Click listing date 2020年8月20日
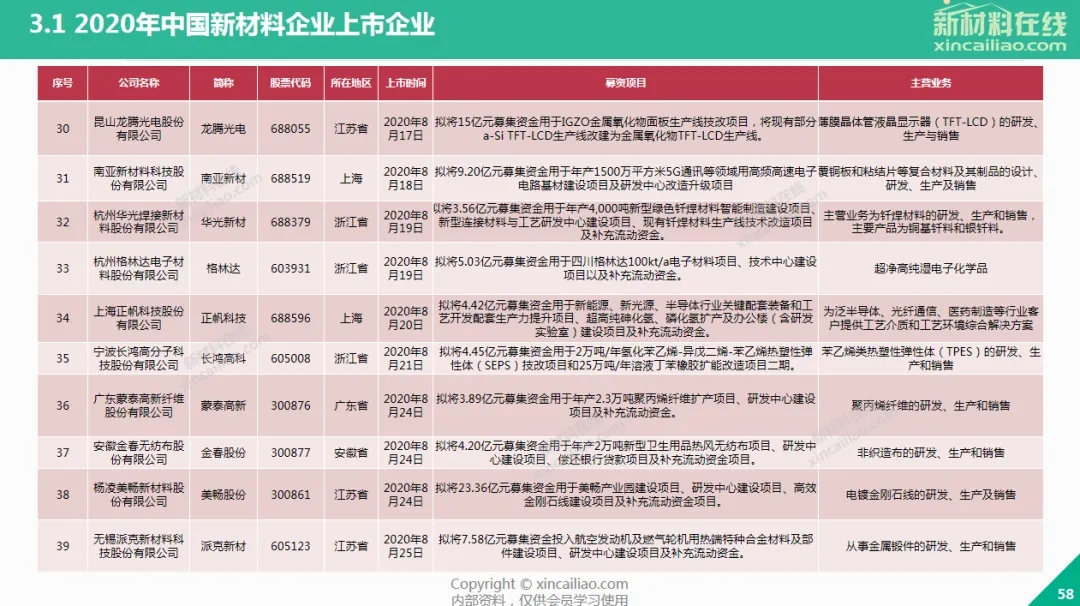The height and width of the screenshot is (606, 1080). point(405,318)
